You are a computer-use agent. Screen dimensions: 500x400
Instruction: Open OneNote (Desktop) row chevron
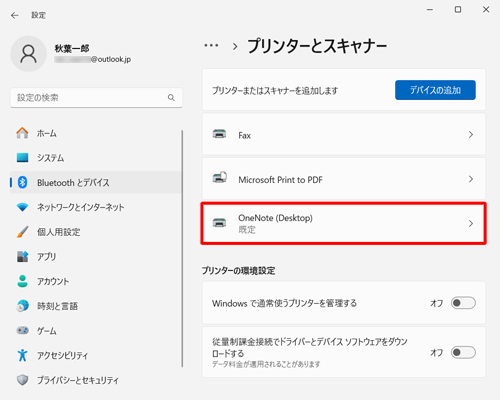pos(471,223)
